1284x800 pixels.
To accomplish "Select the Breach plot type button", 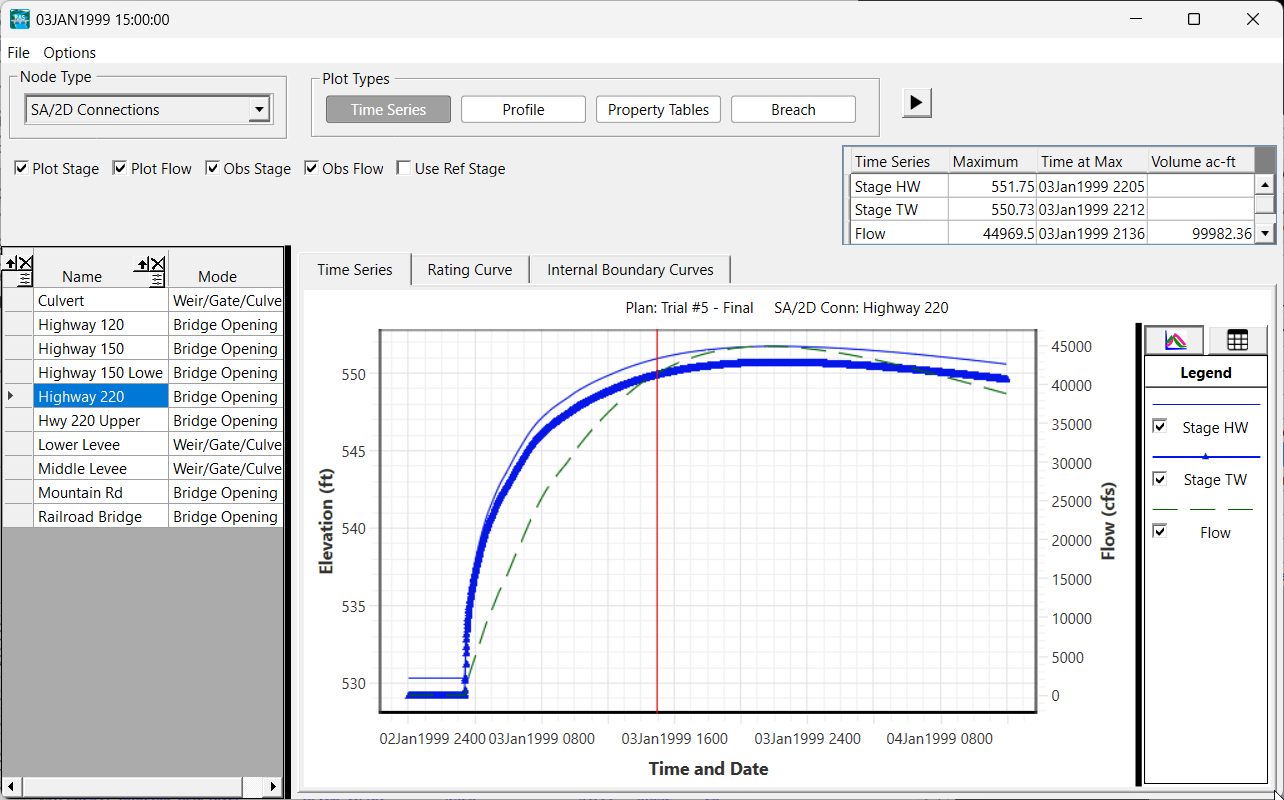I will [x=793, y=110].
